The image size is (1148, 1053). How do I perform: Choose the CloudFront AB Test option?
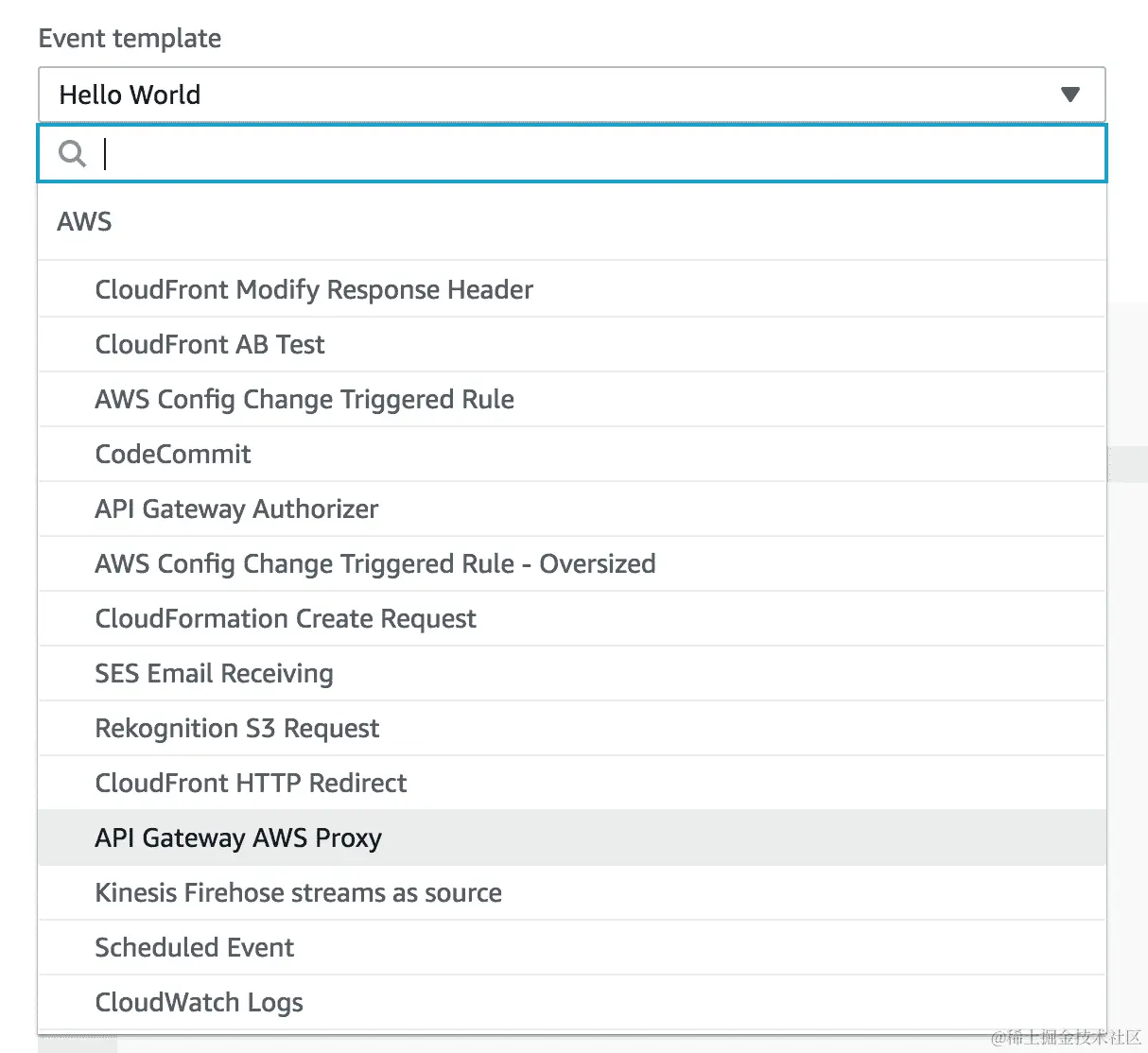coord(210,344)
